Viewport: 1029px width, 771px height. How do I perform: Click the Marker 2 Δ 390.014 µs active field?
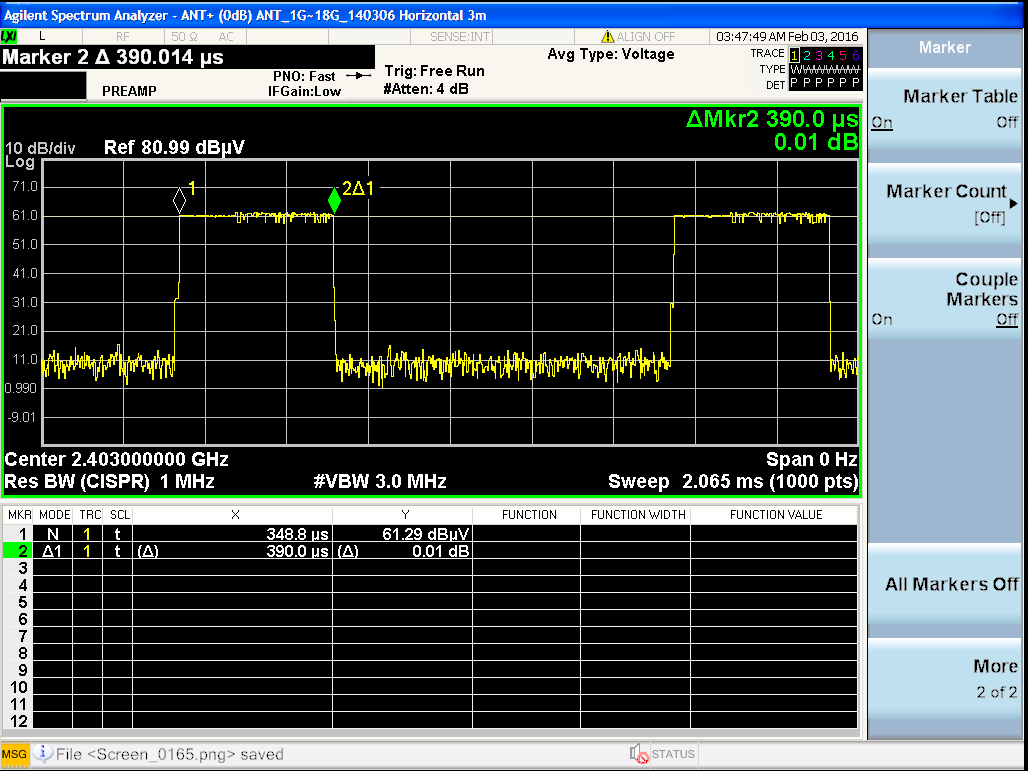tap(113, 57)
